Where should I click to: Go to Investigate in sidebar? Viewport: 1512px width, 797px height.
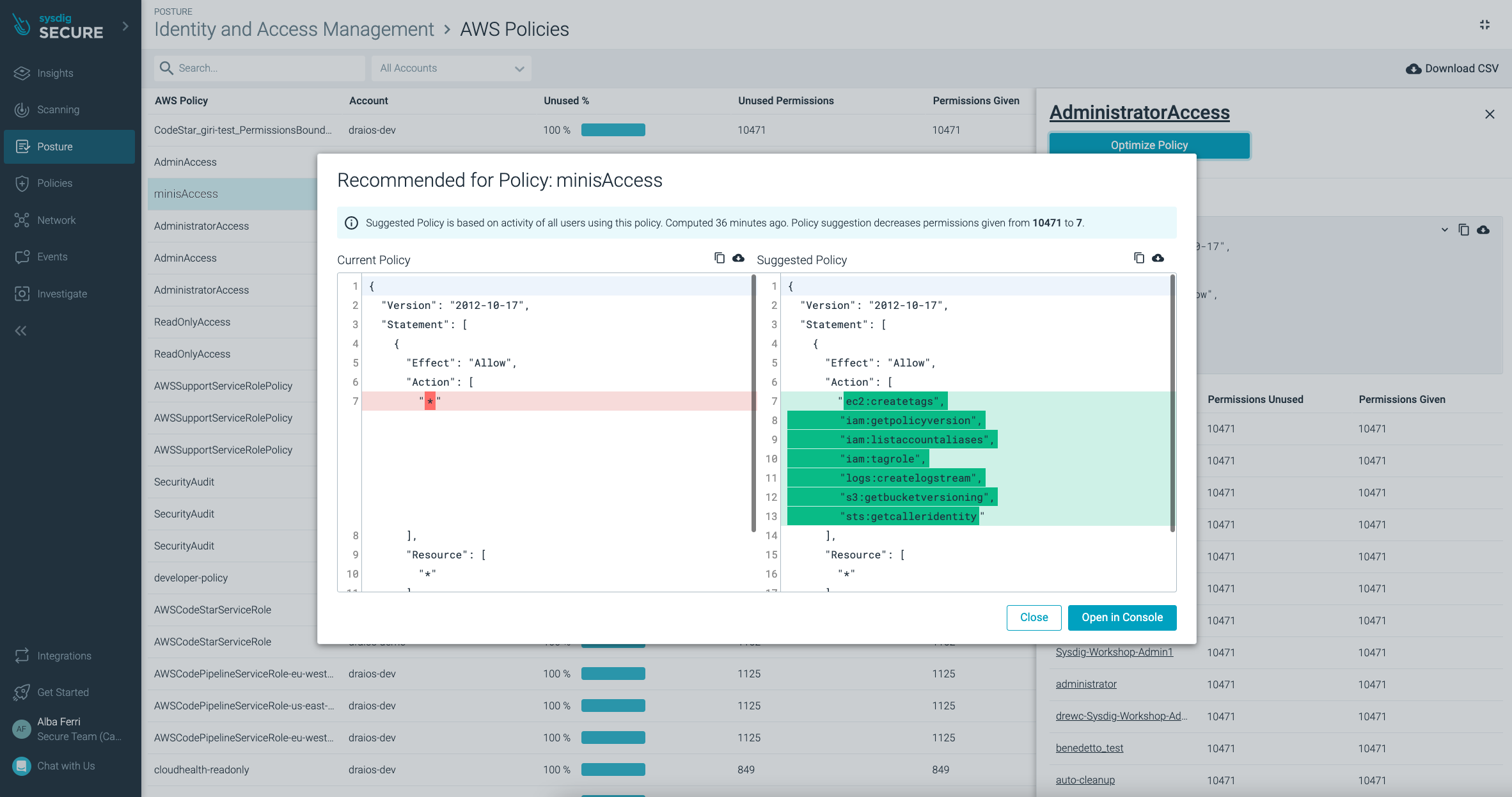point(61,294)
